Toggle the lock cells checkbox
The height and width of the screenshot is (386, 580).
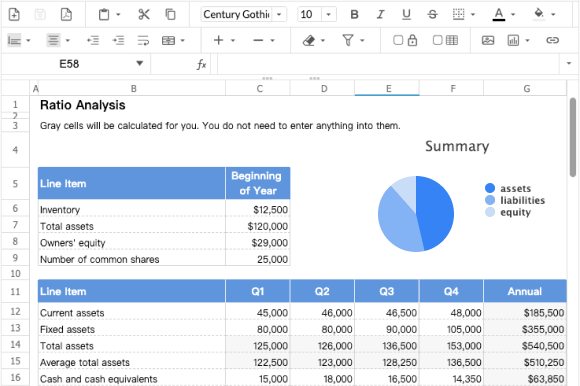398,40
